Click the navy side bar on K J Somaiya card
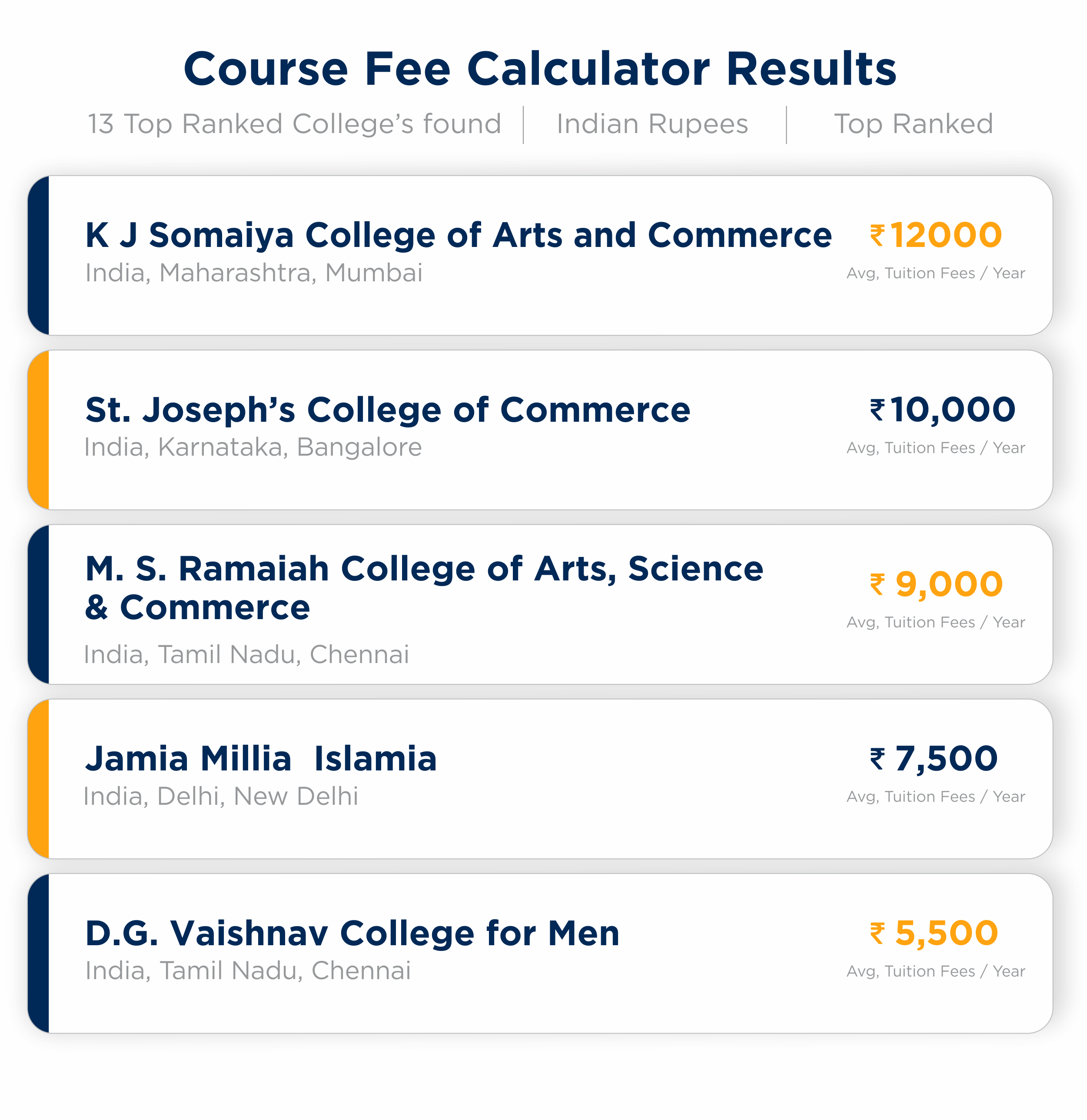The image size is (1087, 1120). pos(39,255)
